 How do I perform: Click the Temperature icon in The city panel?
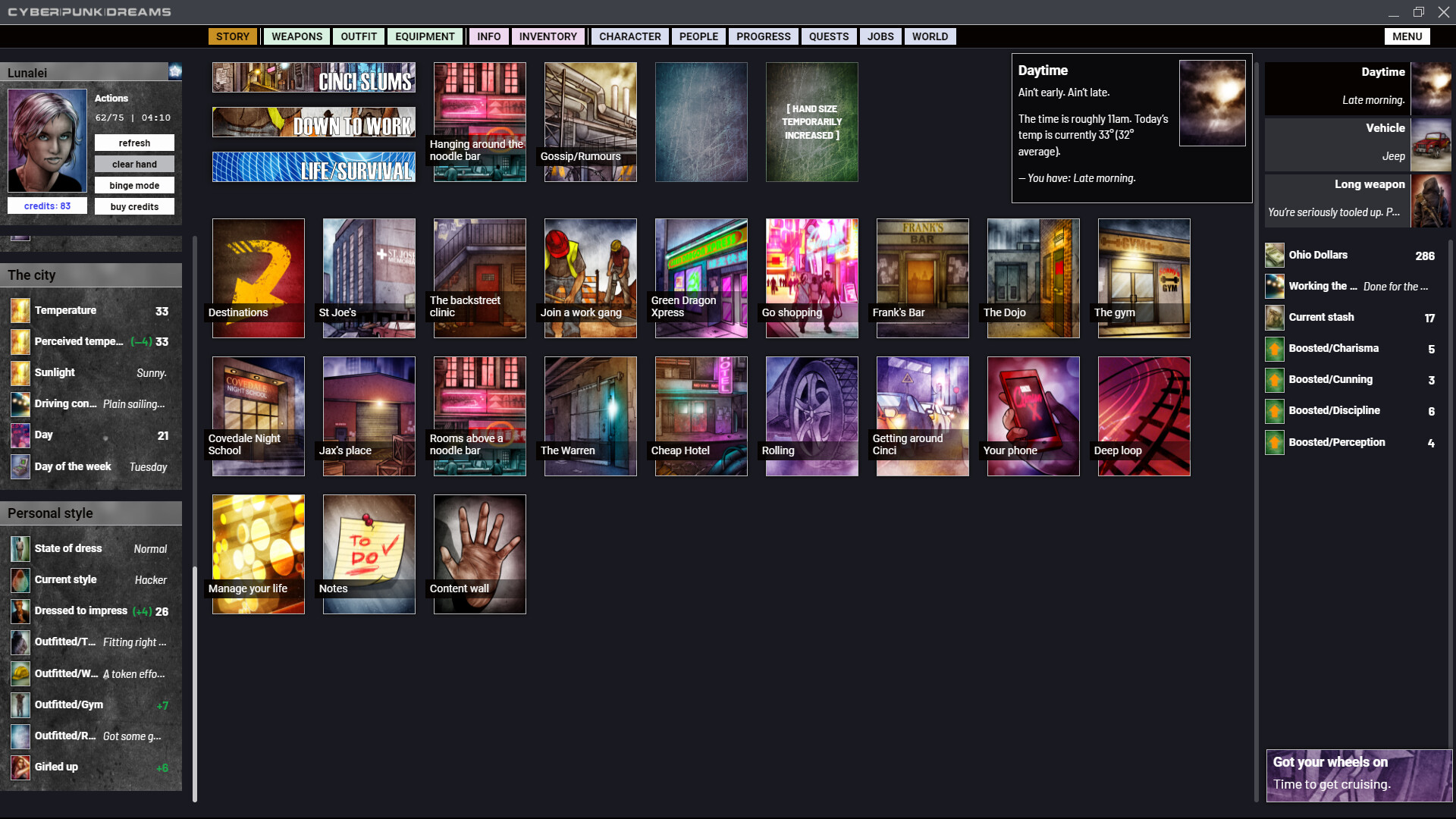tap(19, 310)
